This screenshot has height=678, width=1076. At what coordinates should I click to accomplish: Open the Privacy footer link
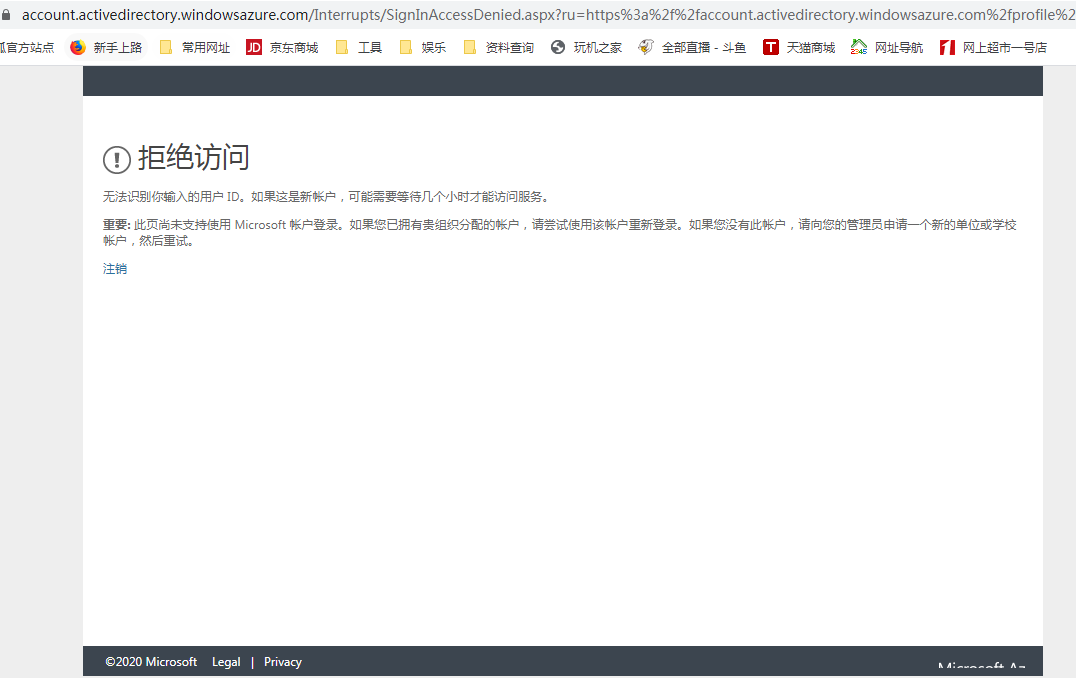[x=283, y=662]
